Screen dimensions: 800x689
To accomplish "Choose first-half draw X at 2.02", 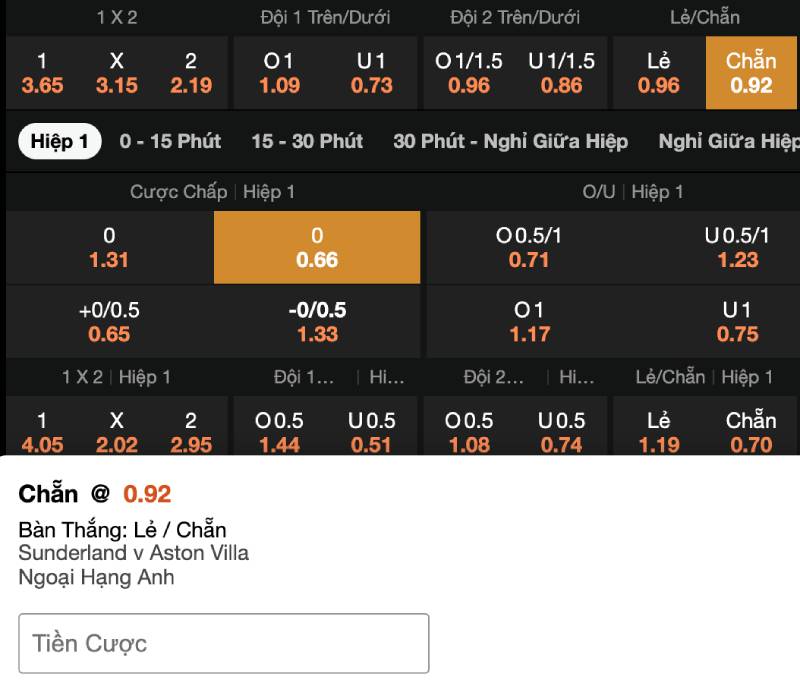I will [117, 432].
